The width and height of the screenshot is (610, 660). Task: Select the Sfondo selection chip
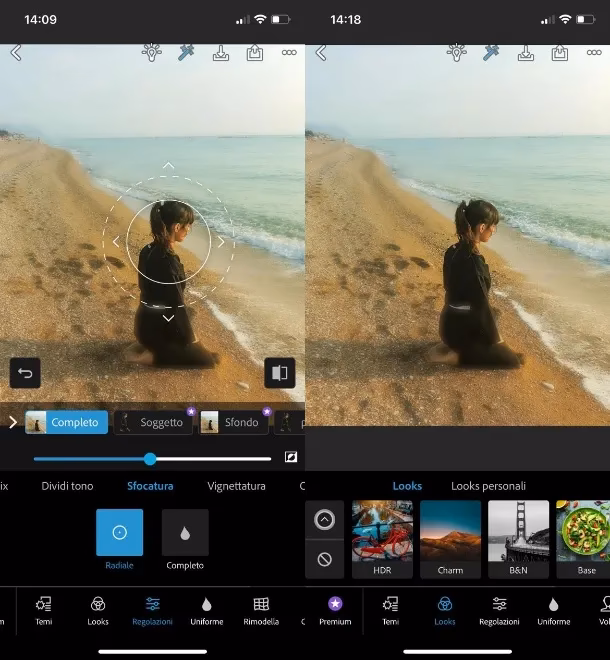click(x=235, y=422)
